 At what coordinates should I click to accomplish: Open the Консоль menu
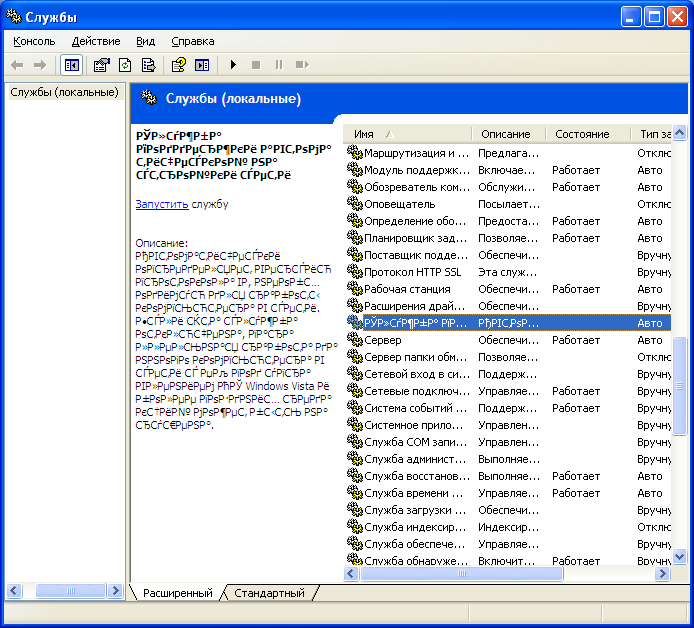tap(34, 41)
